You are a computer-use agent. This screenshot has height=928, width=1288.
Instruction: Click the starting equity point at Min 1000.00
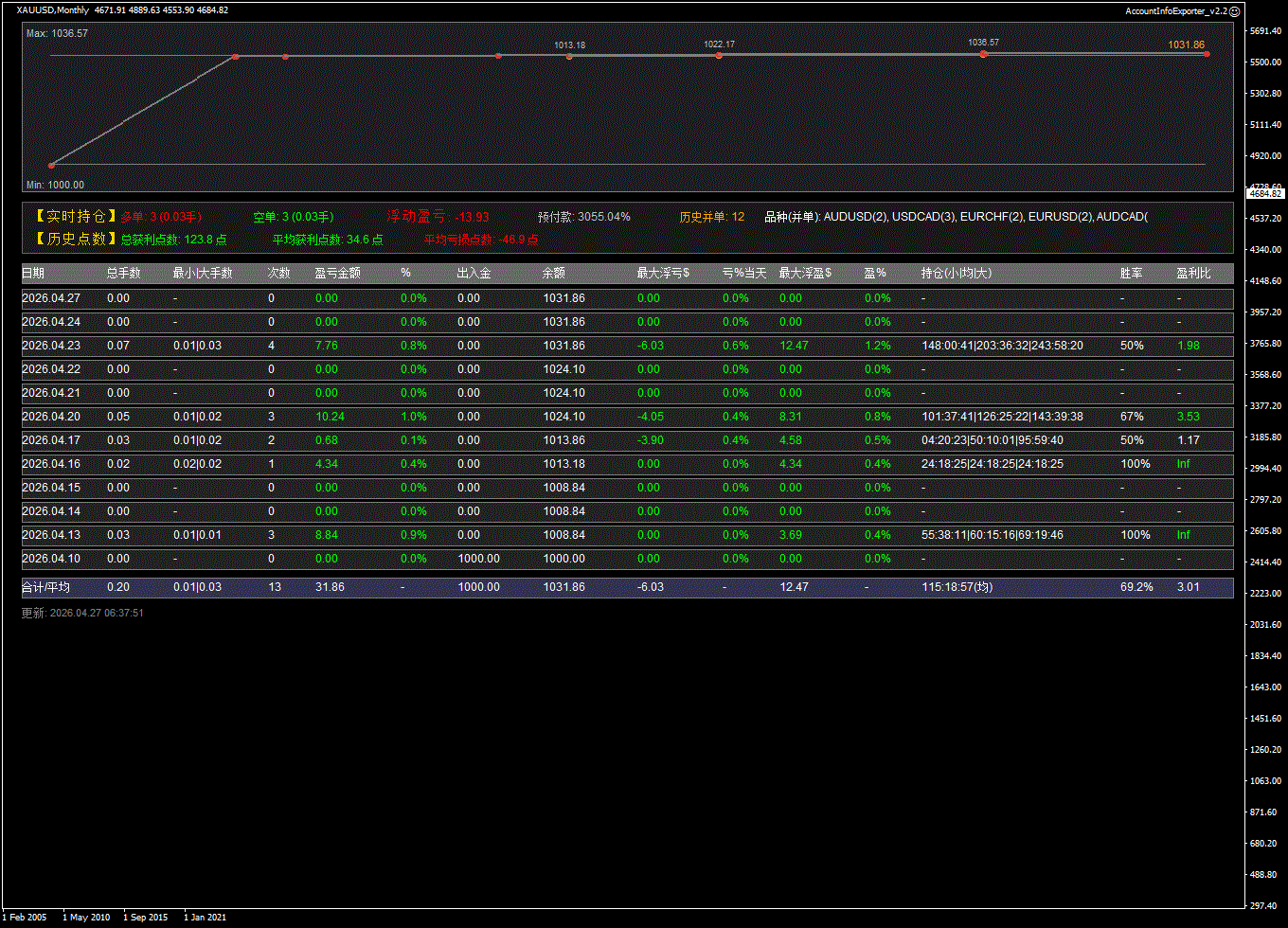click(51, 166)
